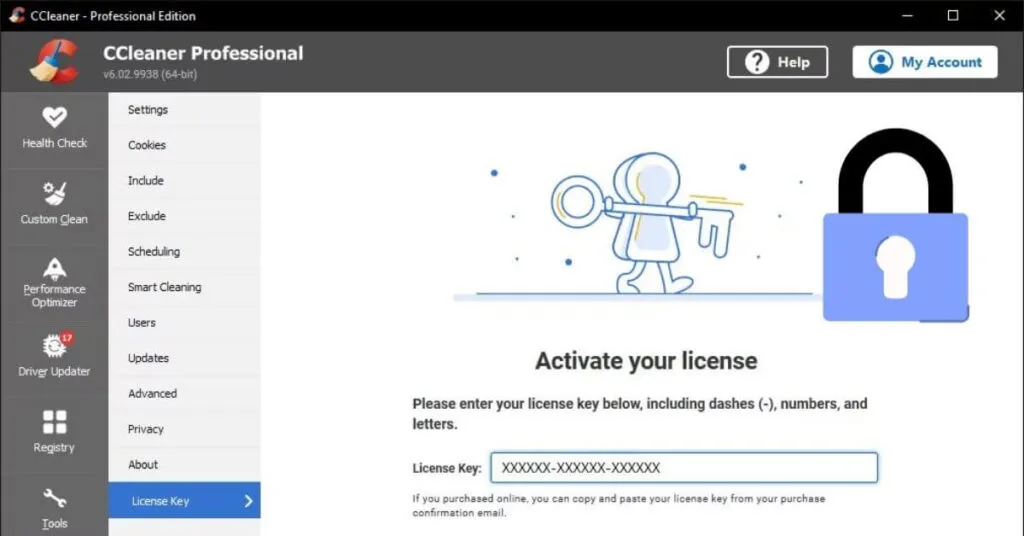The image size is (1024, 536).
Task: Click the Help button text
Action: click(793, 62)
